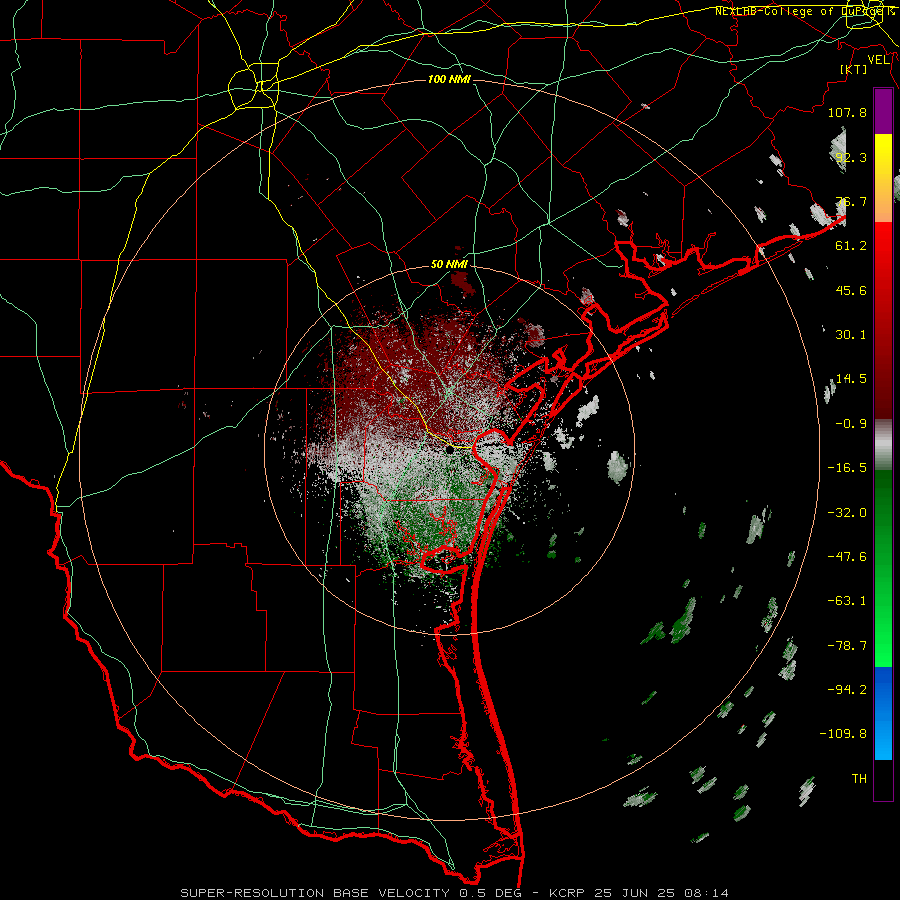Click the 14.5 velocity scale value
The width and height of the screenshot is (900, 900).
coord(851,379)
